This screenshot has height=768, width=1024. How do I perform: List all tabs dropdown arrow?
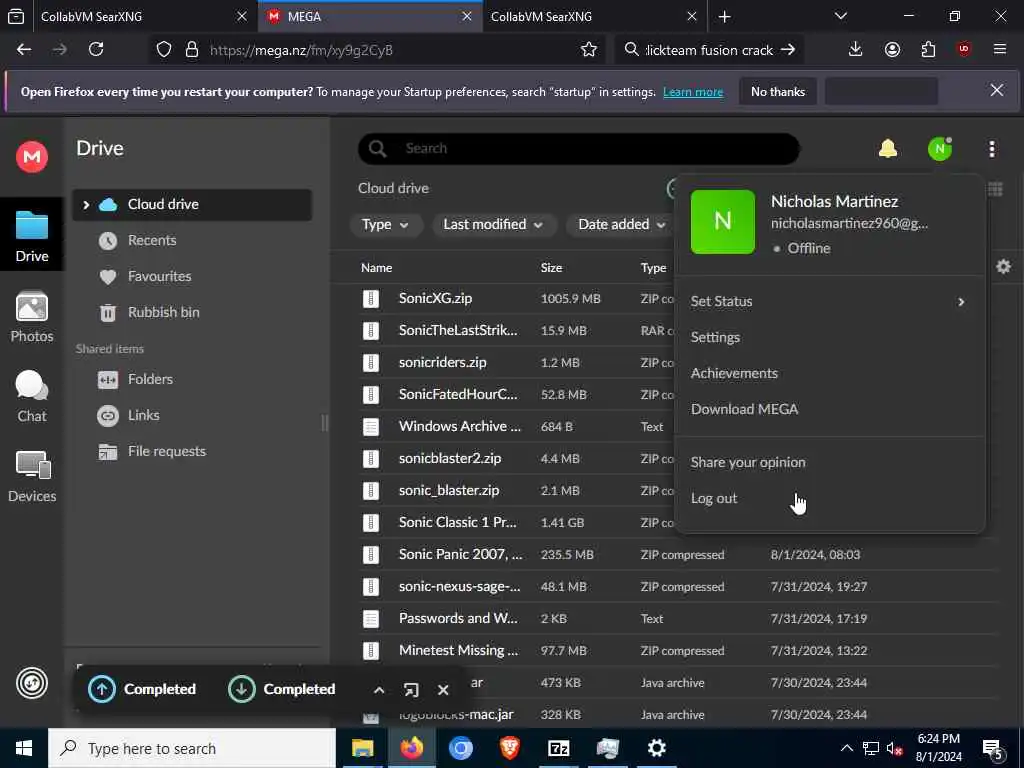840,16
